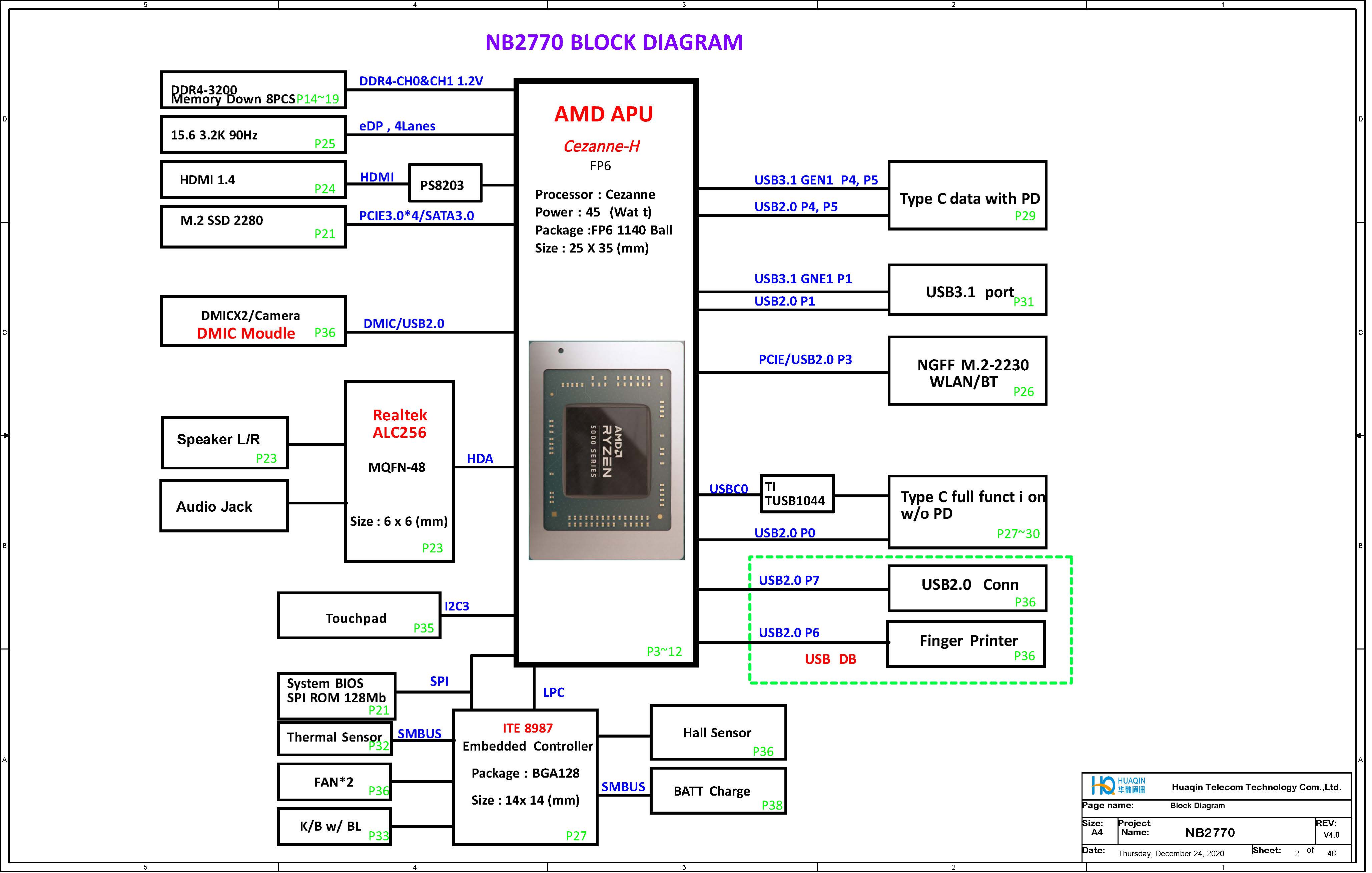Click the LPC signal label
The width and height of the screenshot is (1372, 873).
point(553,693)
